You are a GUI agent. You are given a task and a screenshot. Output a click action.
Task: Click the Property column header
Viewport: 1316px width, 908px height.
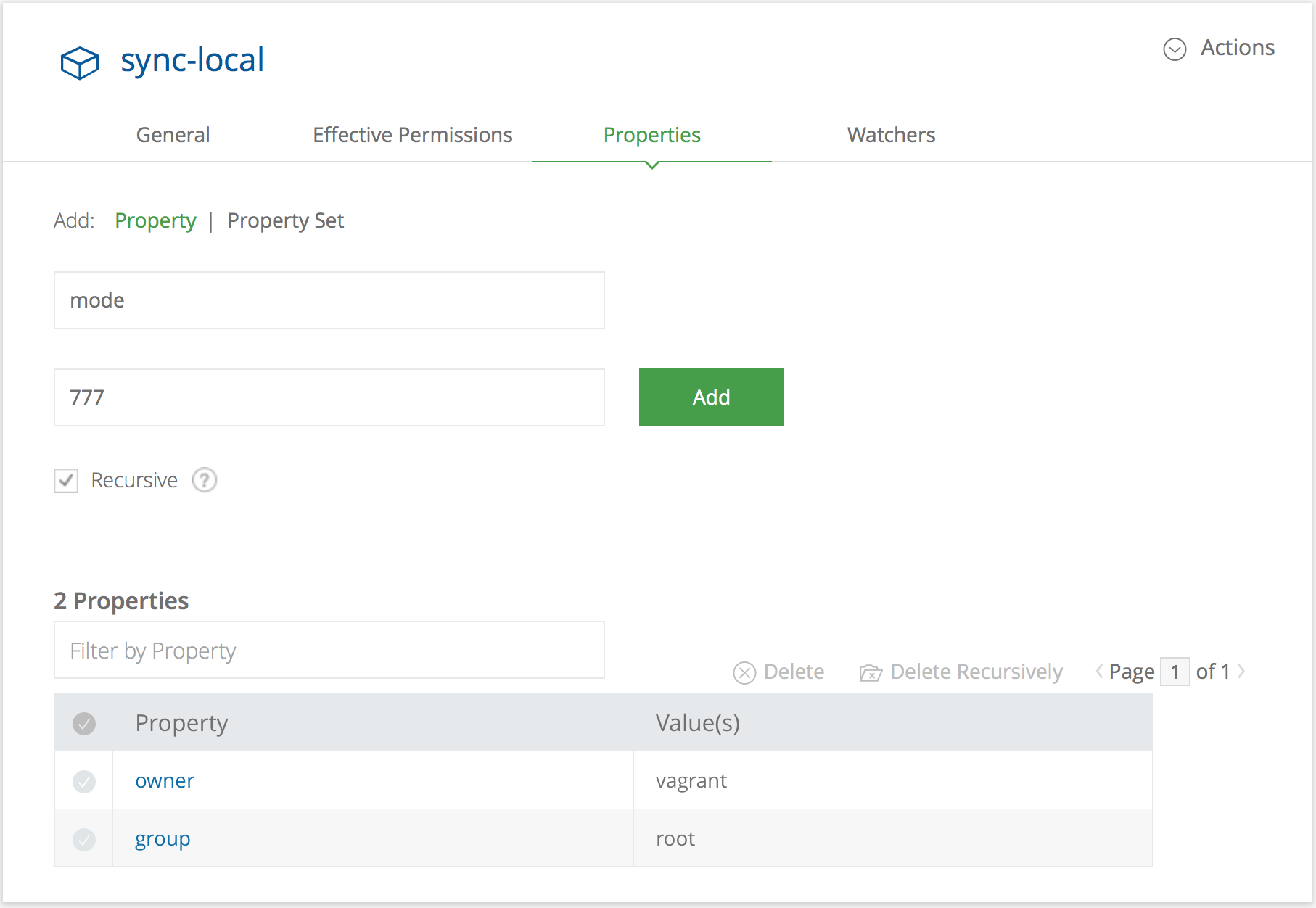point(181,723)
